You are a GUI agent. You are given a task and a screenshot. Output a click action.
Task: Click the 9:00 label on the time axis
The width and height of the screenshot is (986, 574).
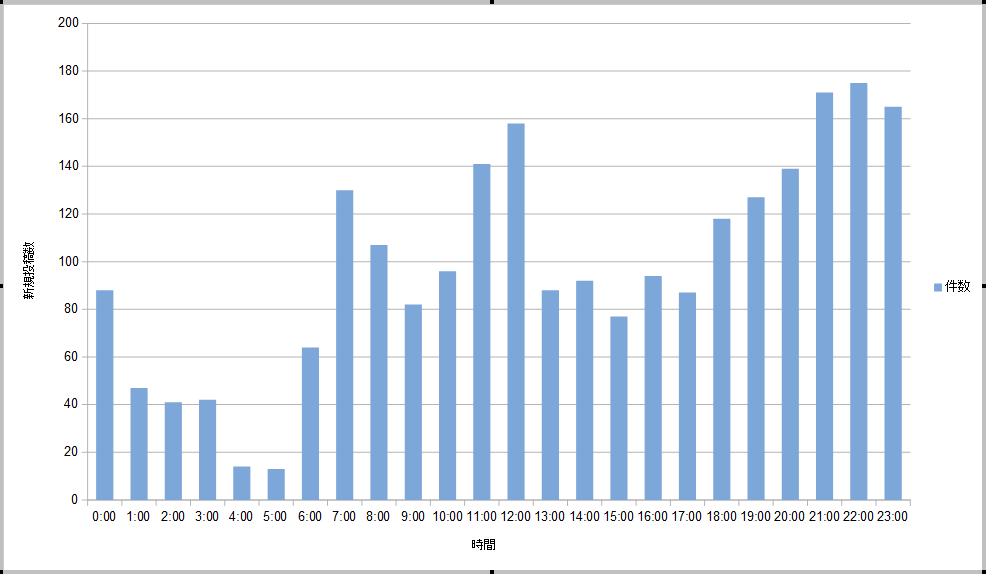[x=413, y=517]
